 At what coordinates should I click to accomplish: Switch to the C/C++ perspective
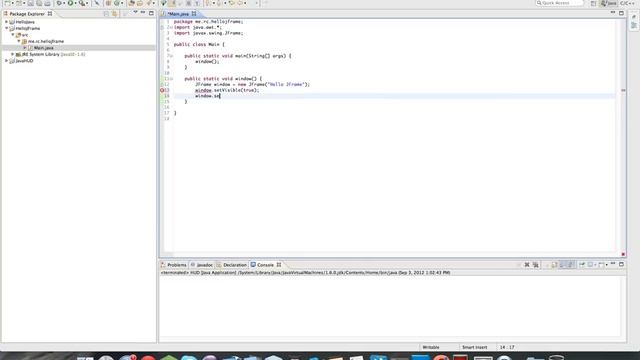pos(627,3)
